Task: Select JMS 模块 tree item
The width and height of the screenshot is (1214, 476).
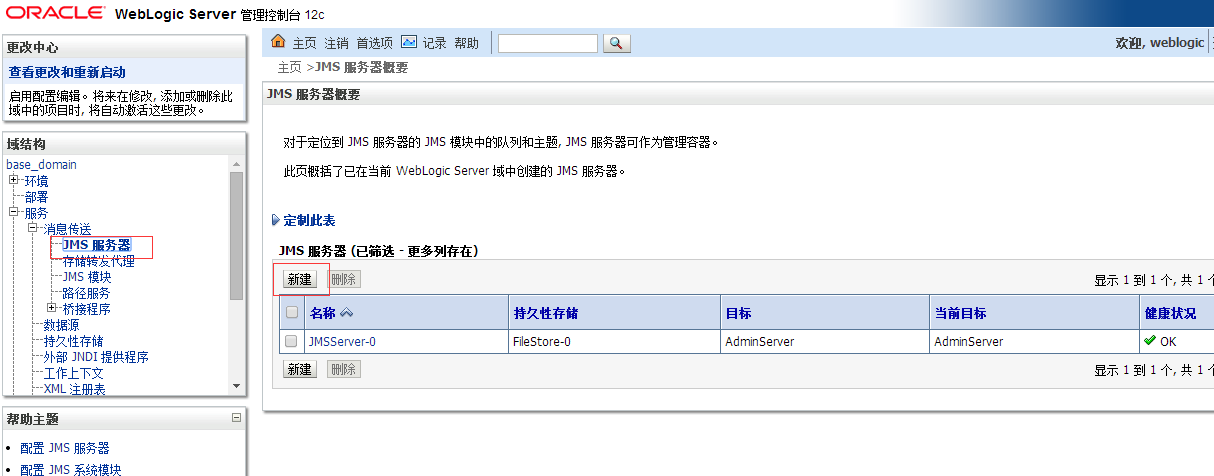Action: click(x=87, y=277)
